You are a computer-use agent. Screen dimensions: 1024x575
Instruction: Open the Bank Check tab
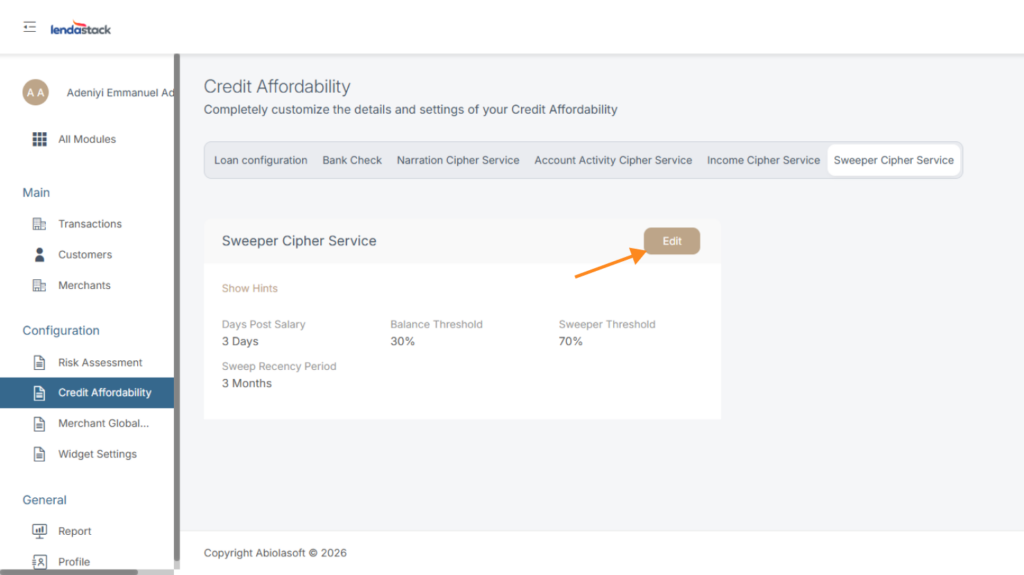click(352, 160)
